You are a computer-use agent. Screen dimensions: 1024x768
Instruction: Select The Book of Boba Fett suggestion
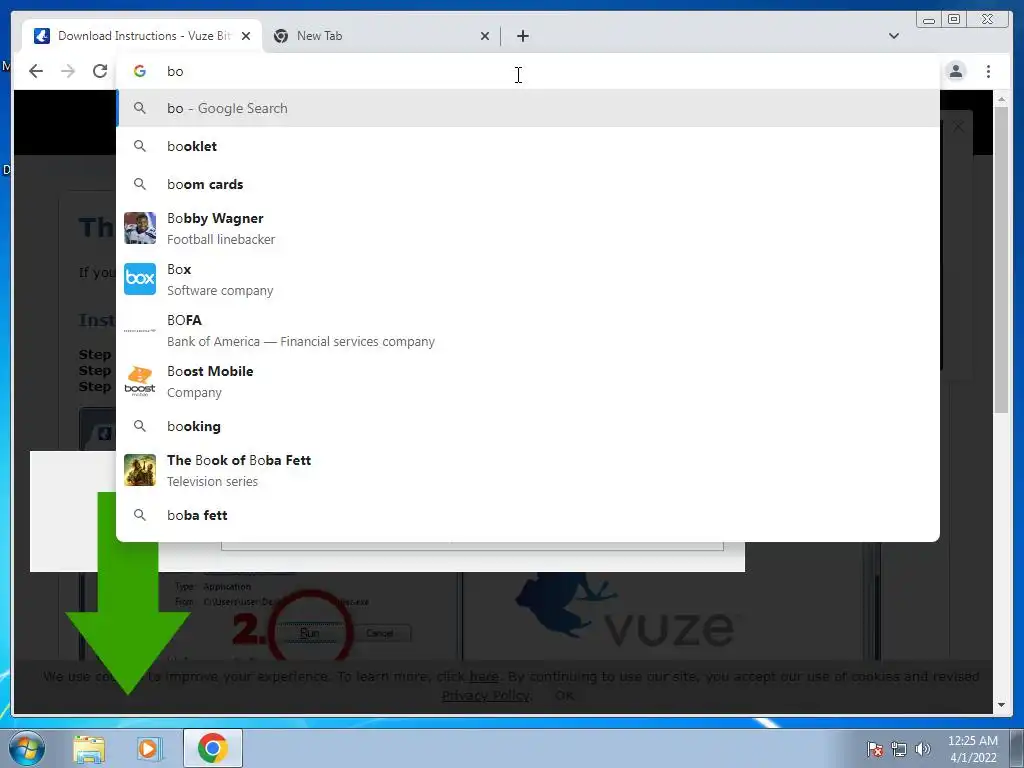[x=528, y=470]
